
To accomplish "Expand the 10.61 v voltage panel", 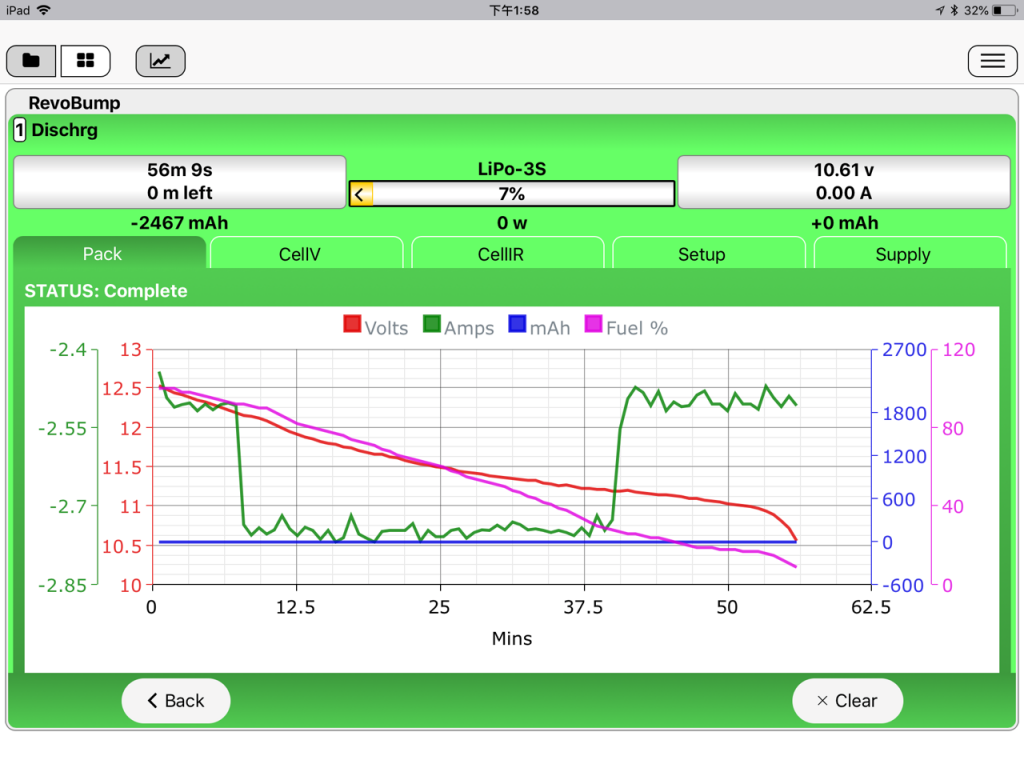I will [x=844, y=182].
